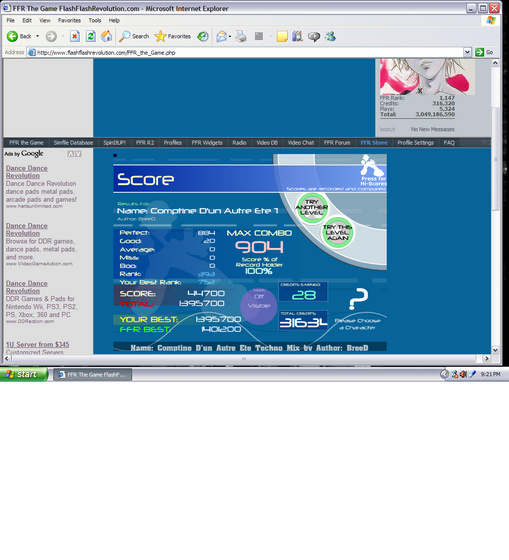The image size is (509, 560).
Task: Go to FFR the Game nav tab
Action: (x=26, y=142)
